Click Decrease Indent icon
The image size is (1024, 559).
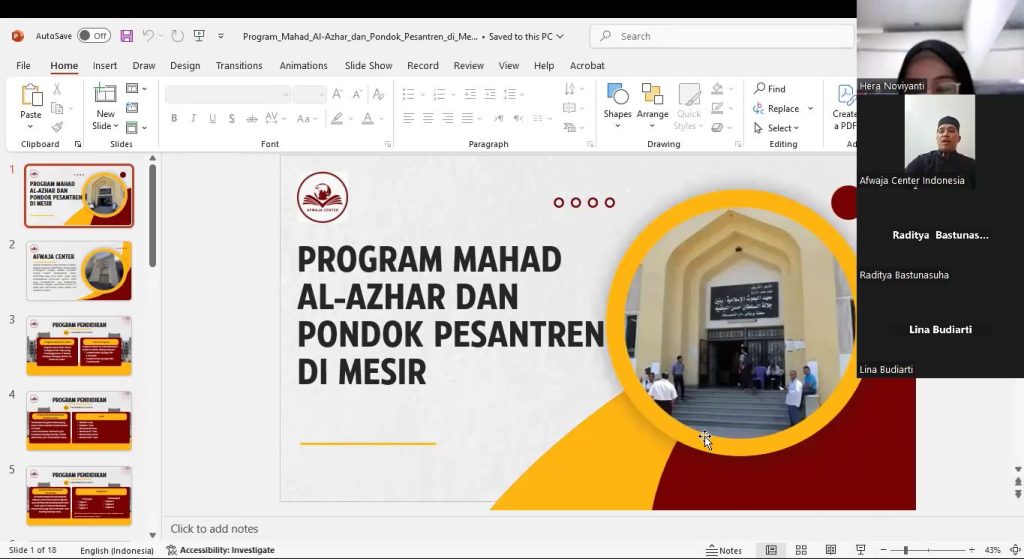(470, 94)
